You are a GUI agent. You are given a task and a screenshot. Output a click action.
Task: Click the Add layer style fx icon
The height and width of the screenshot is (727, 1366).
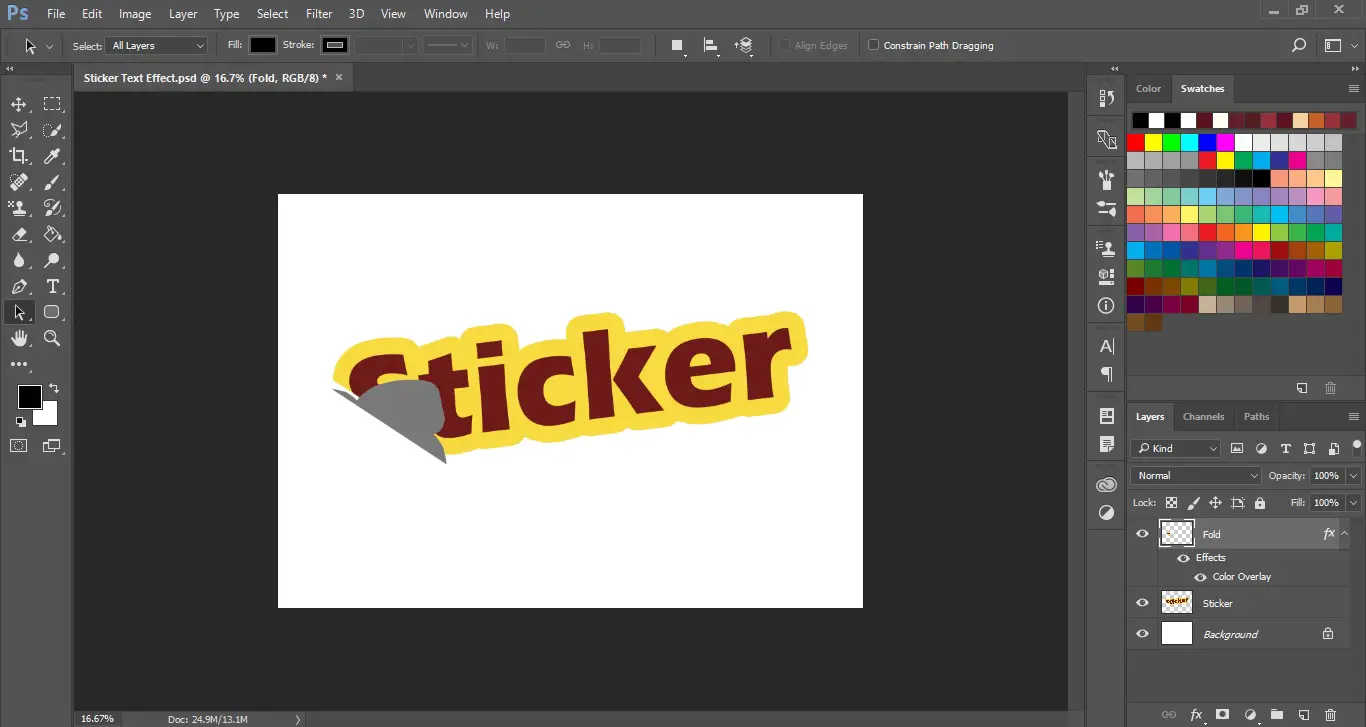click(1196, 715)
